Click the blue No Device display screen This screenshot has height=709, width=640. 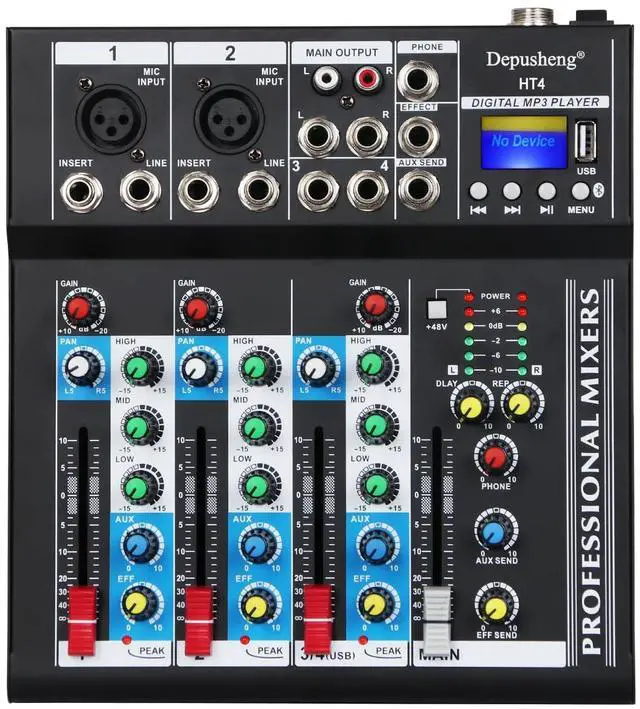coord(522,141)
